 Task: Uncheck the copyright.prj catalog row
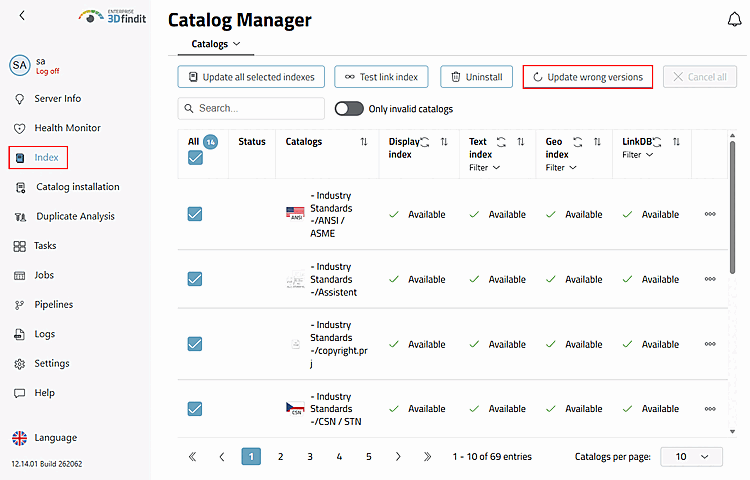click(x=195, y=344)
